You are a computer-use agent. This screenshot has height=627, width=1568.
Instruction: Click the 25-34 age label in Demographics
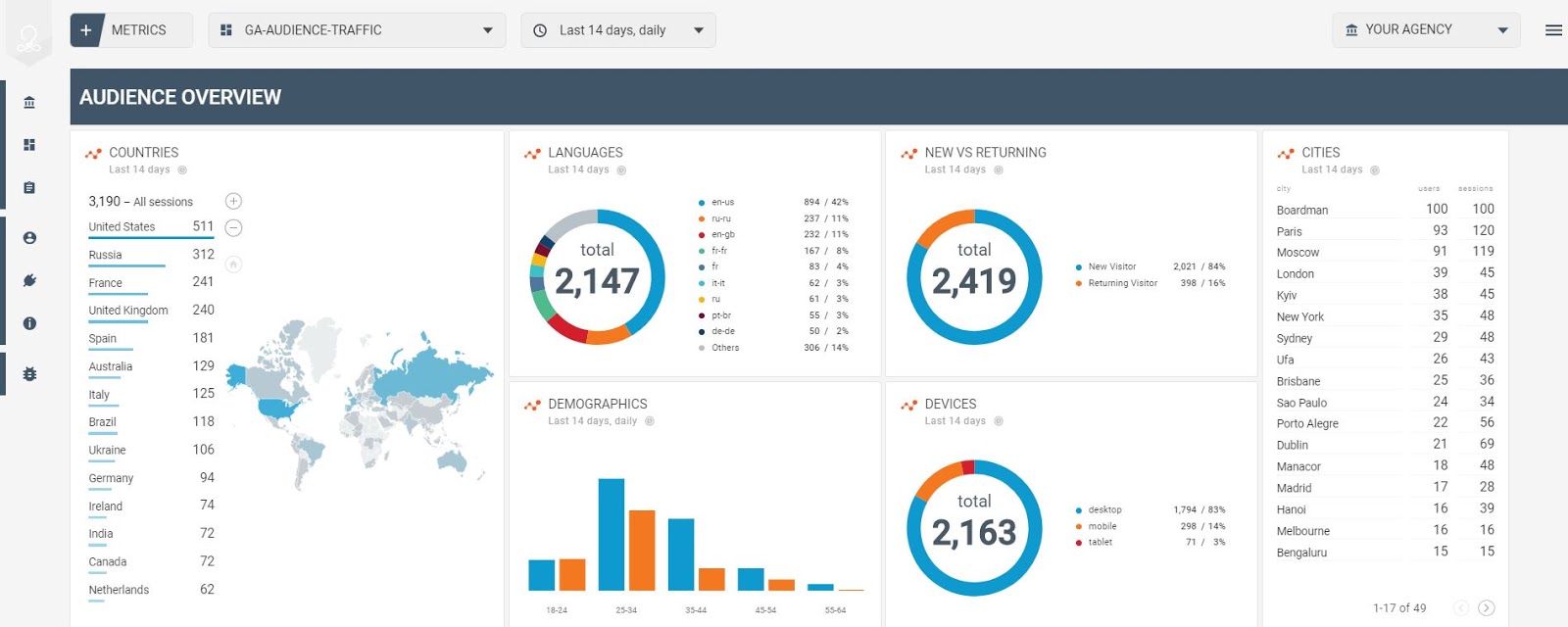point(626,610)
